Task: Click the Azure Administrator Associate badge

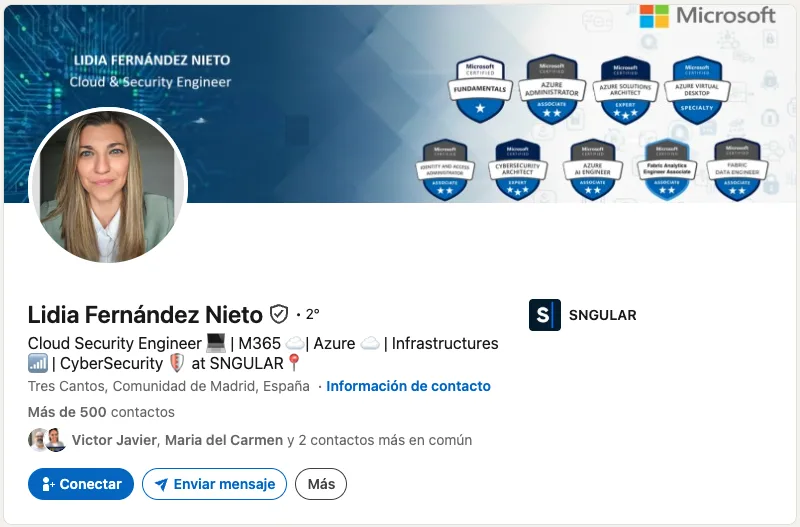Action: (552, 89)
